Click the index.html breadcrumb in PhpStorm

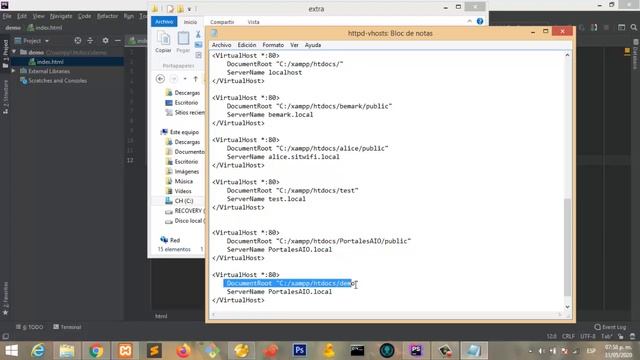(45, 28)
